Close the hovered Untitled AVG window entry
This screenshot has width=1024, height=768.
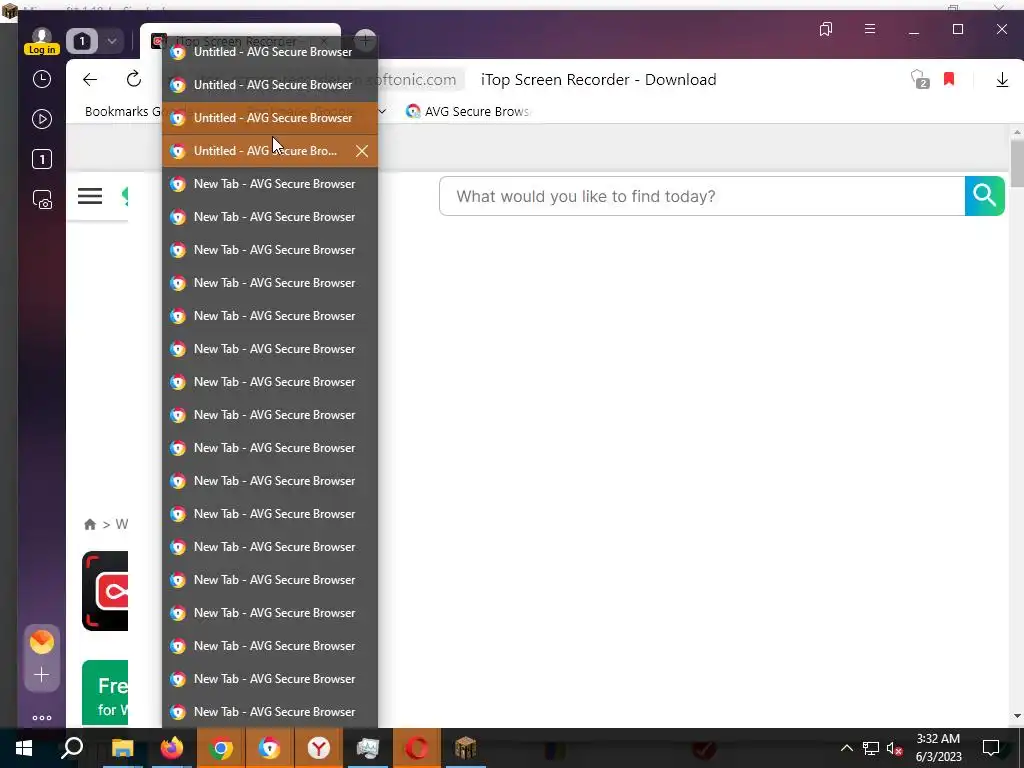click(362, 152)
